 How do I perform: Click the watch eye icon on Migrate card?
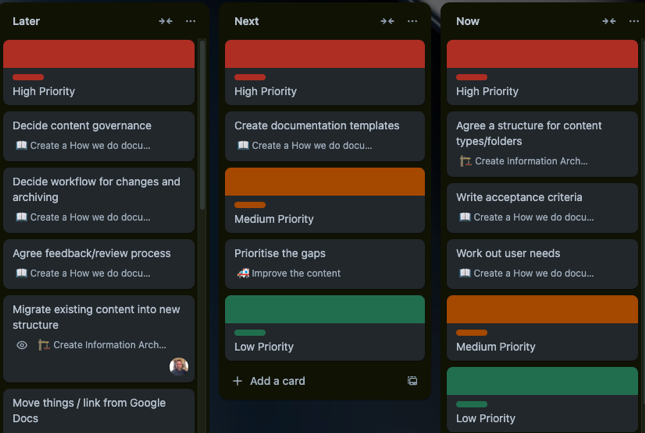(x=22, y=345)
